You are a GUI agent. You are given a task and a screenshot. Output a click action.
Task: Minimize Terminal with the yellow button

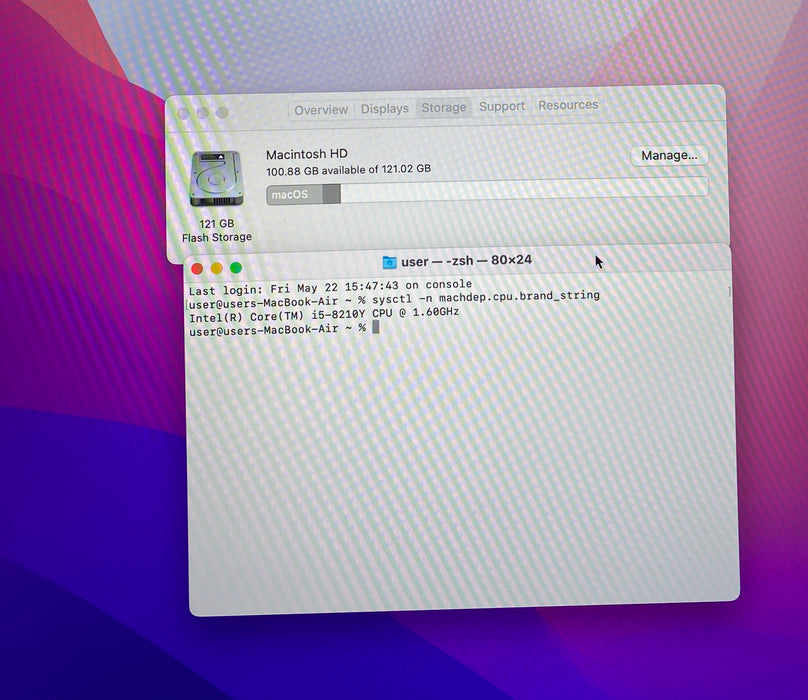(x=216, y=268)
